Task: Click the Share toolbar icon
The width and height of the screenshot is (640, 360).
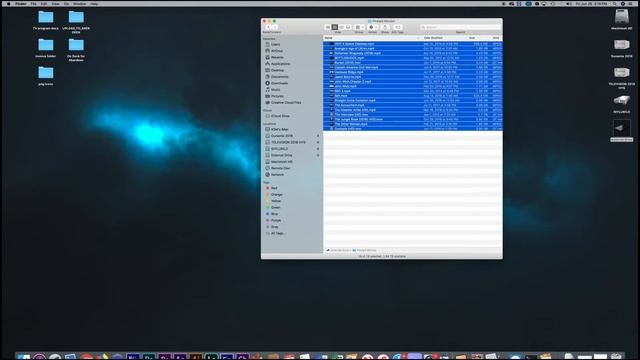Action: [385, 27]
